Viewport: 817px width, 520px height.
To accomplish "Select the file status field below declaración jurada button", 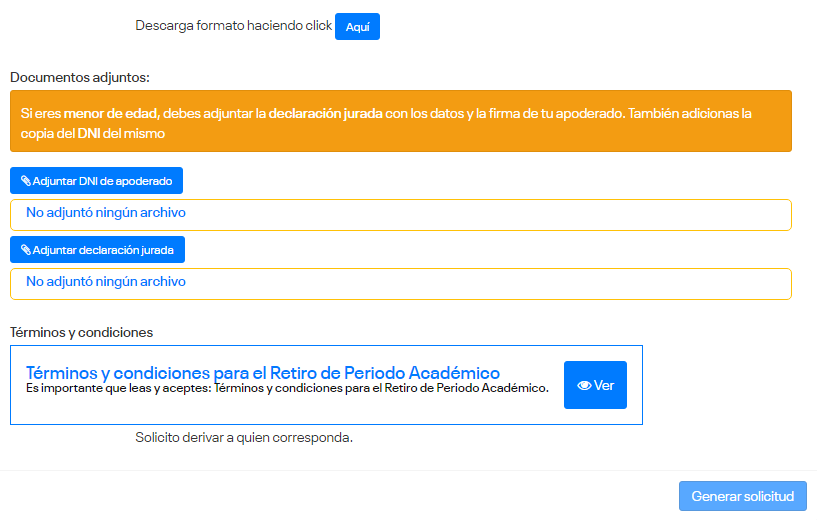I will (x=400, y=283).
